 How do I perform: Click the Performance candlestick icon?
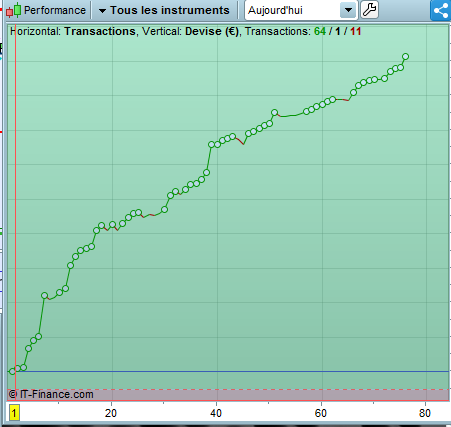pos(14,10)
